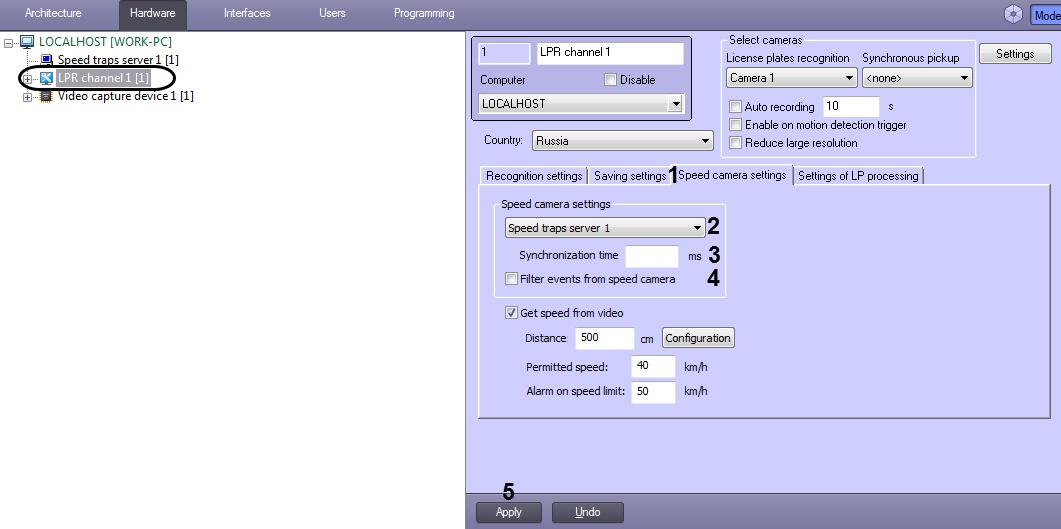Screen dimensions: 1061x529
Task: Click the Apply button
Action: tap(509, 512)
